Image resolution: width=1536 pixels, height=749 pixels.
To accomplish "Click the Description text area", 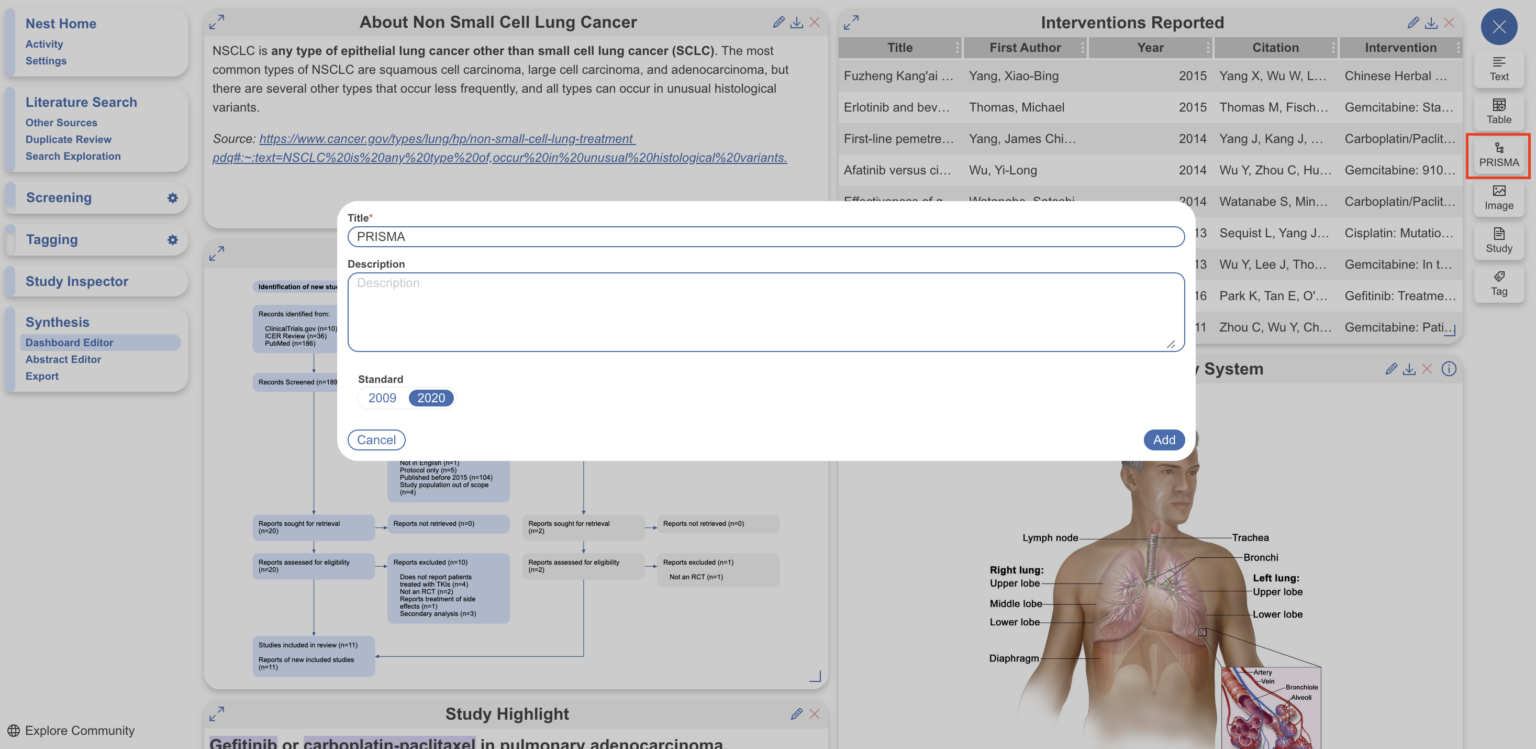I will tap(766, 312).
